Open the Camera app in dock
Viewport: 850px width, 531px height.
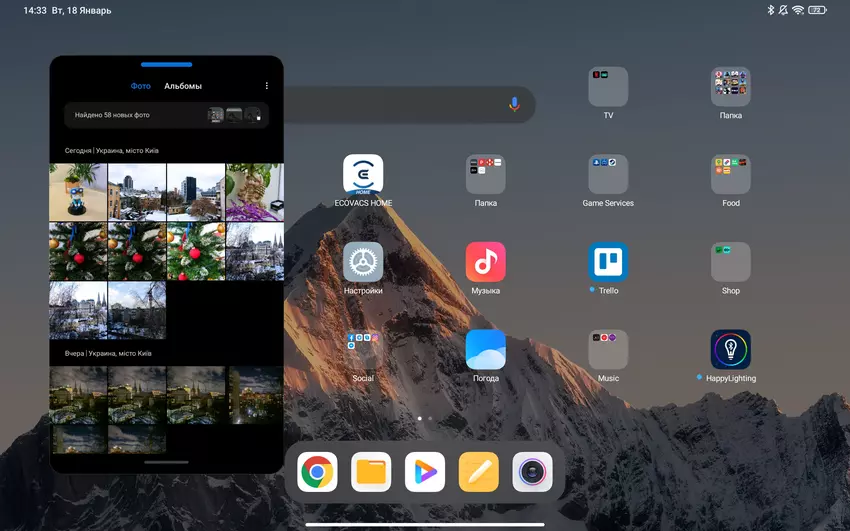[x=532, y=472]
